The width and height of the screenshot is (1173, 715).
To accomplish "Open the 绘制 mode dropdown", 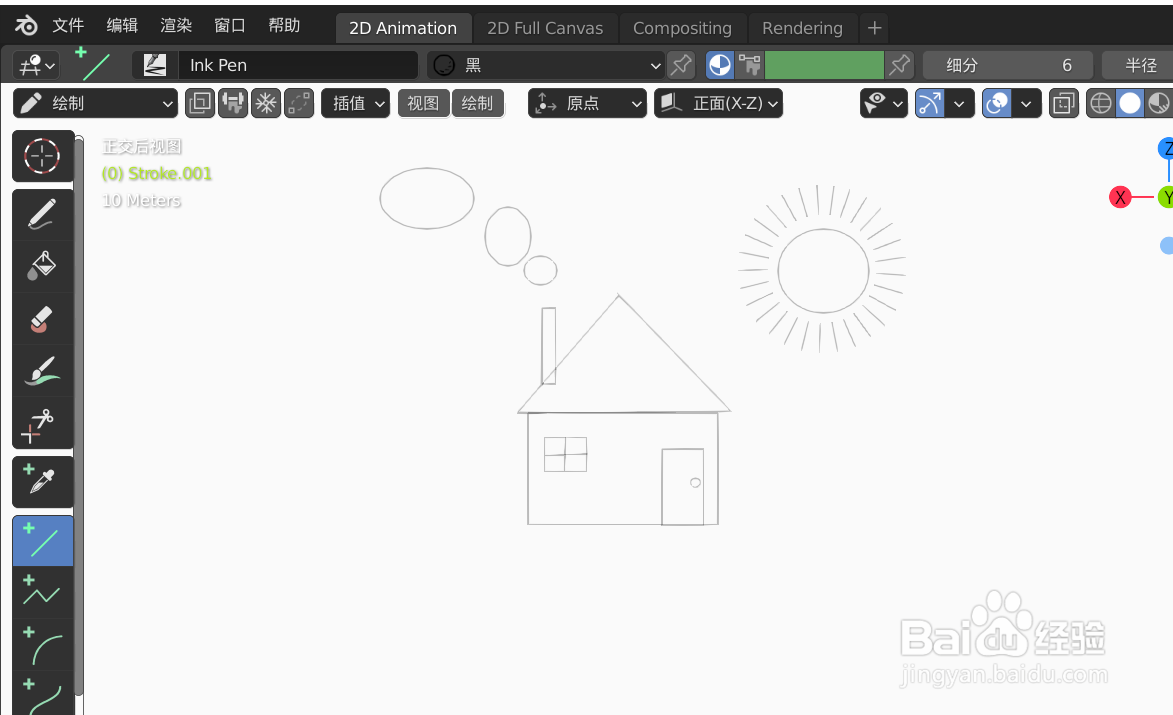I will 95,103.
